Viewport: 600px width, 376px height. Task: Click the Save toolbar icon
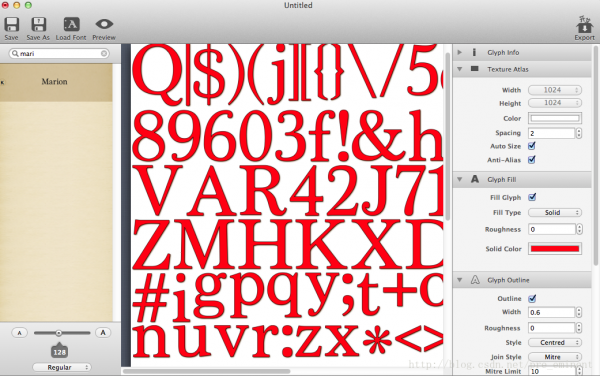click(11, 25)
